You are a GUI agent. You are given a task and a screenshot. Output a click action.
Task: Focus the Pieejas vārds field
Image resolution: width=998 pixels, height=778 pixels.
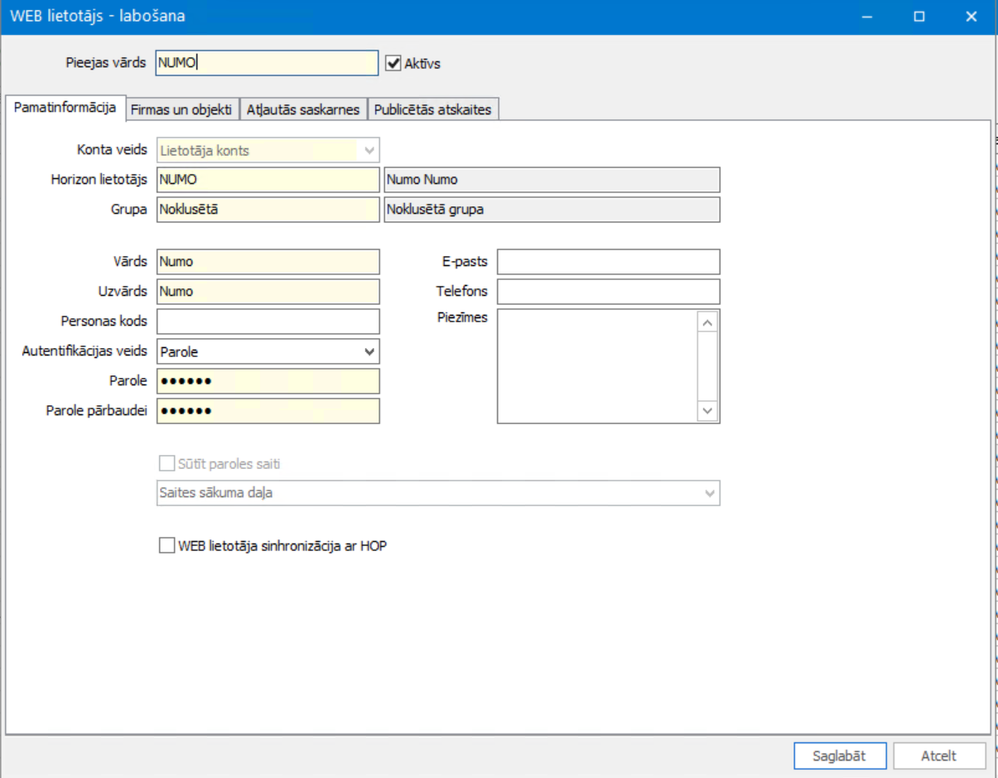(267, 63)
